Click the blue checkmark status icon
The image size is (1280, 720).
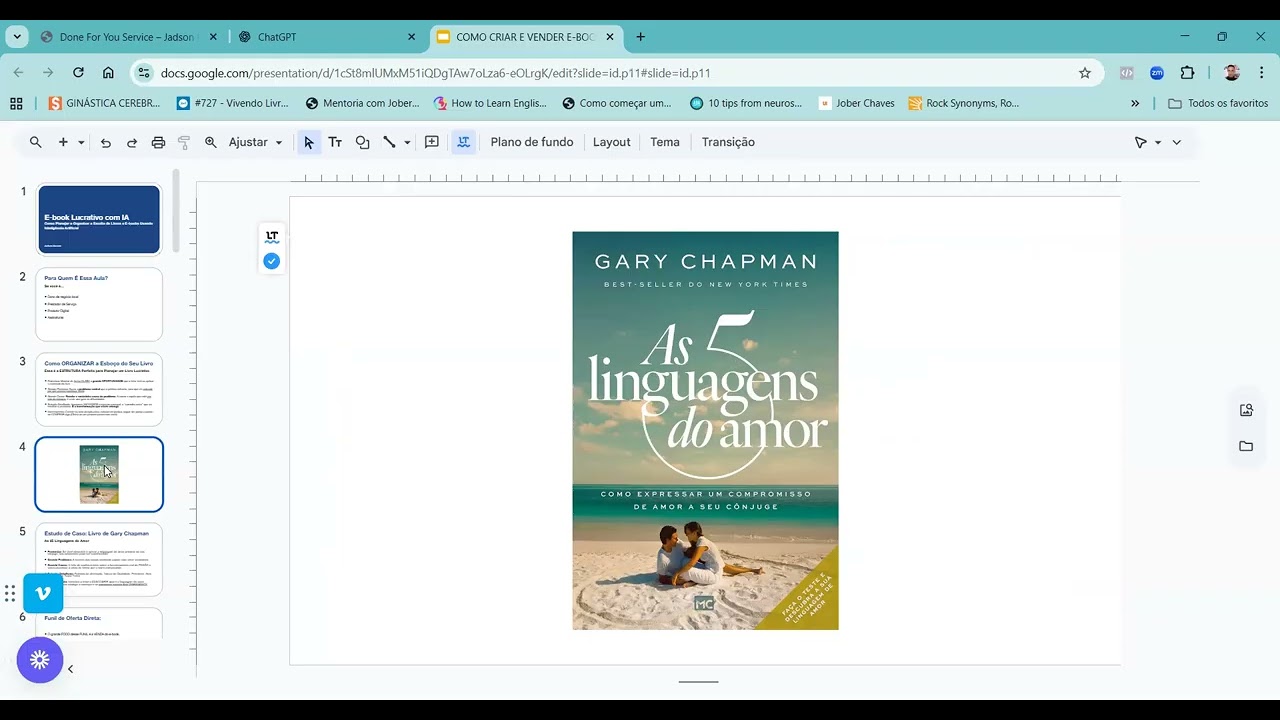click(x=272, y=261)
